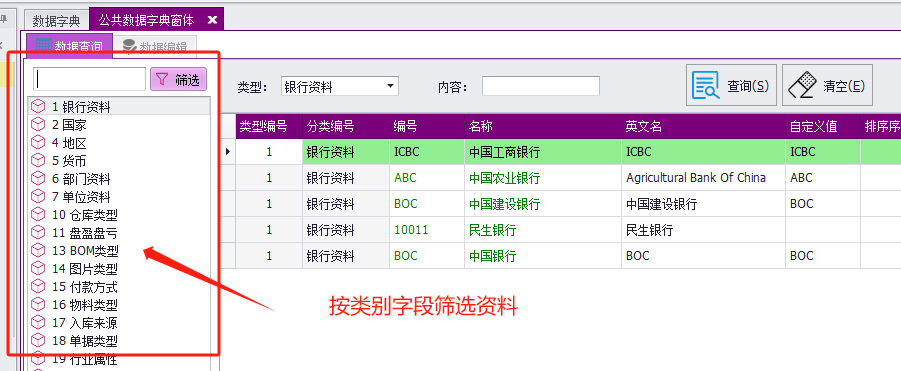Viewport: 901px width, 371px height.
Task: Click the cube icon beside 13 BOM类型
Action: click(x=38, y=250)
